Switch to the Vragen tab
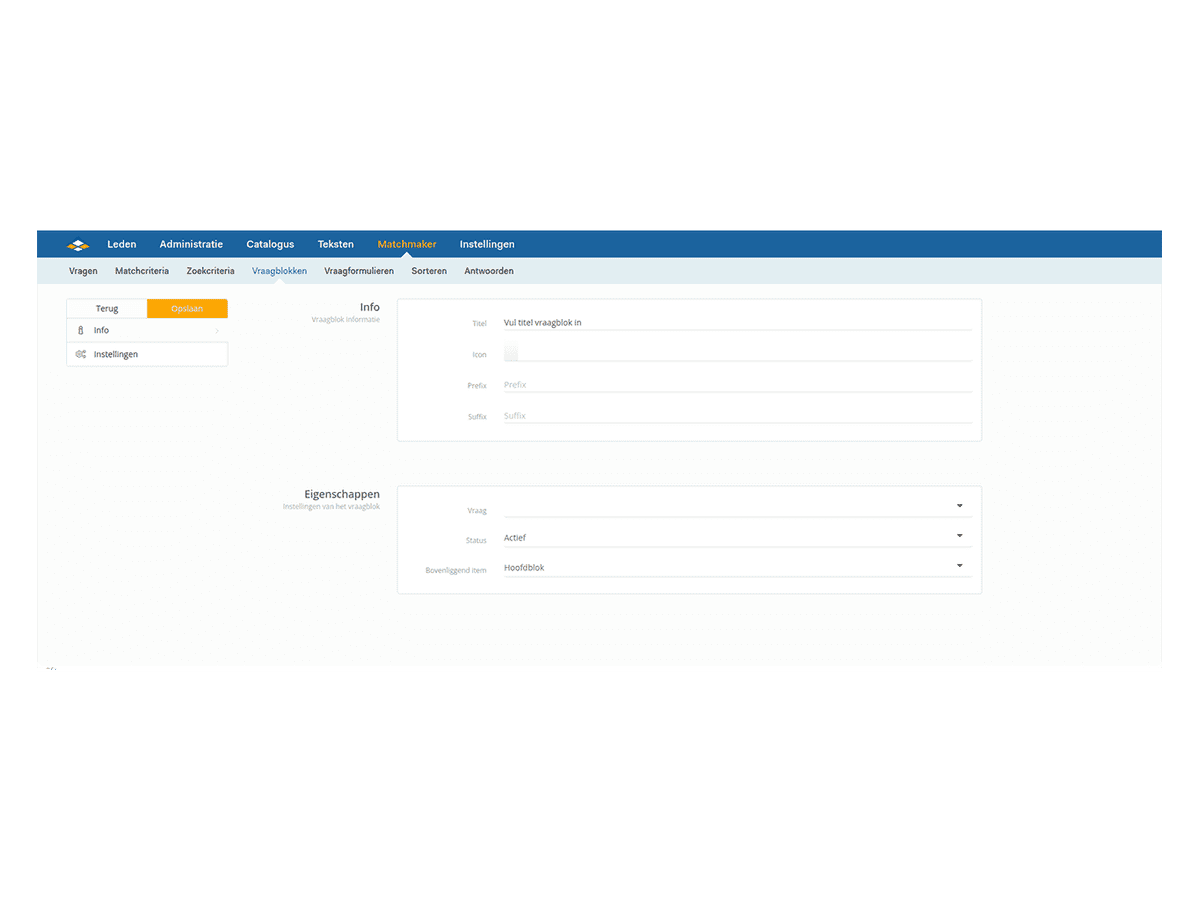1200x900 pixels. coord(83,271)
